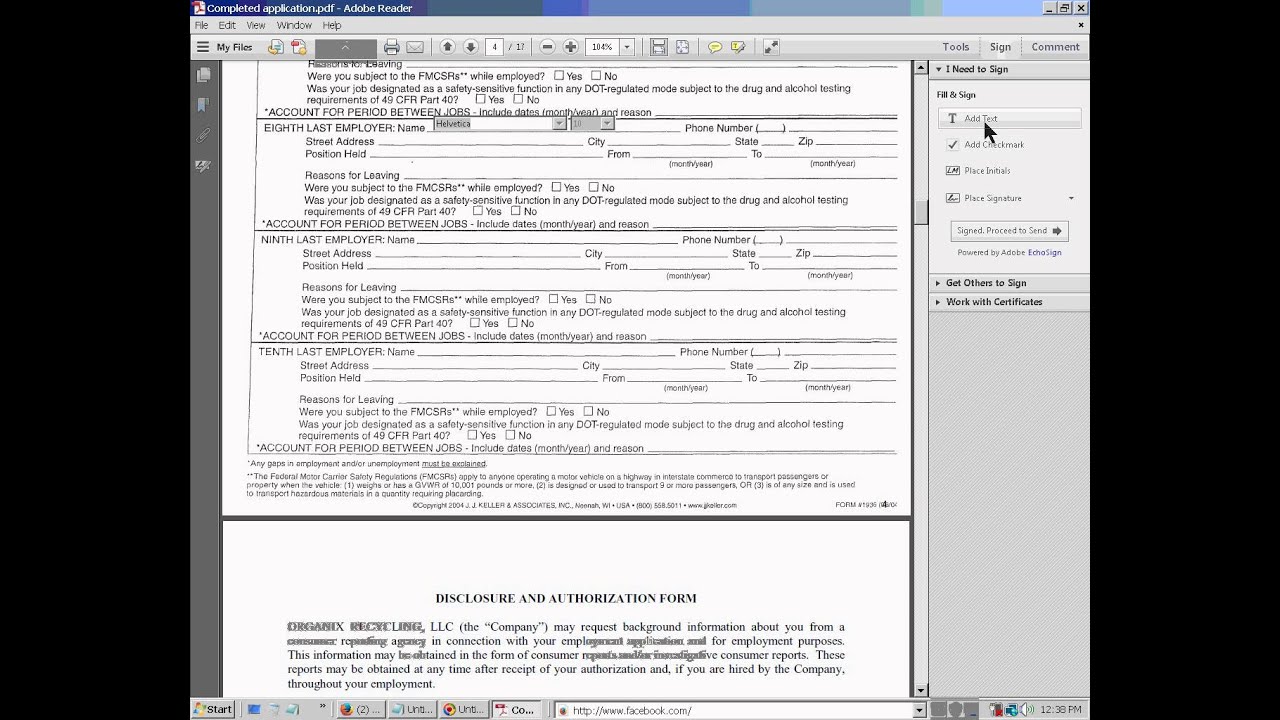Select the Add Text tool
The width and height of the screenshot is (1280, 720).
click(1009, 118)
